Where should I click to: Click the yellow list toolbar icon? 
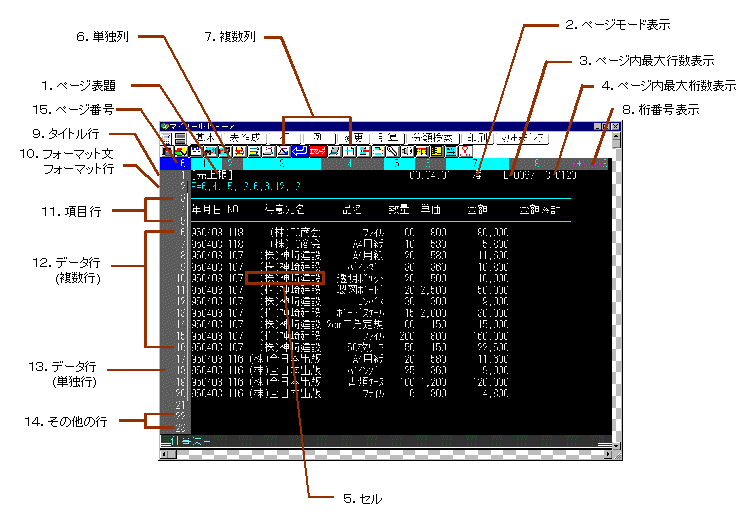[436, 151]
